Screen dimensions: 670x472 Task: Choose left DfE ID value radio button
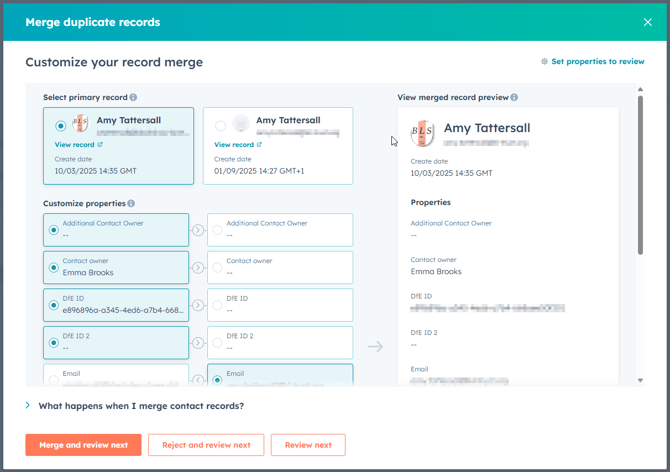(x=54, y=305)
